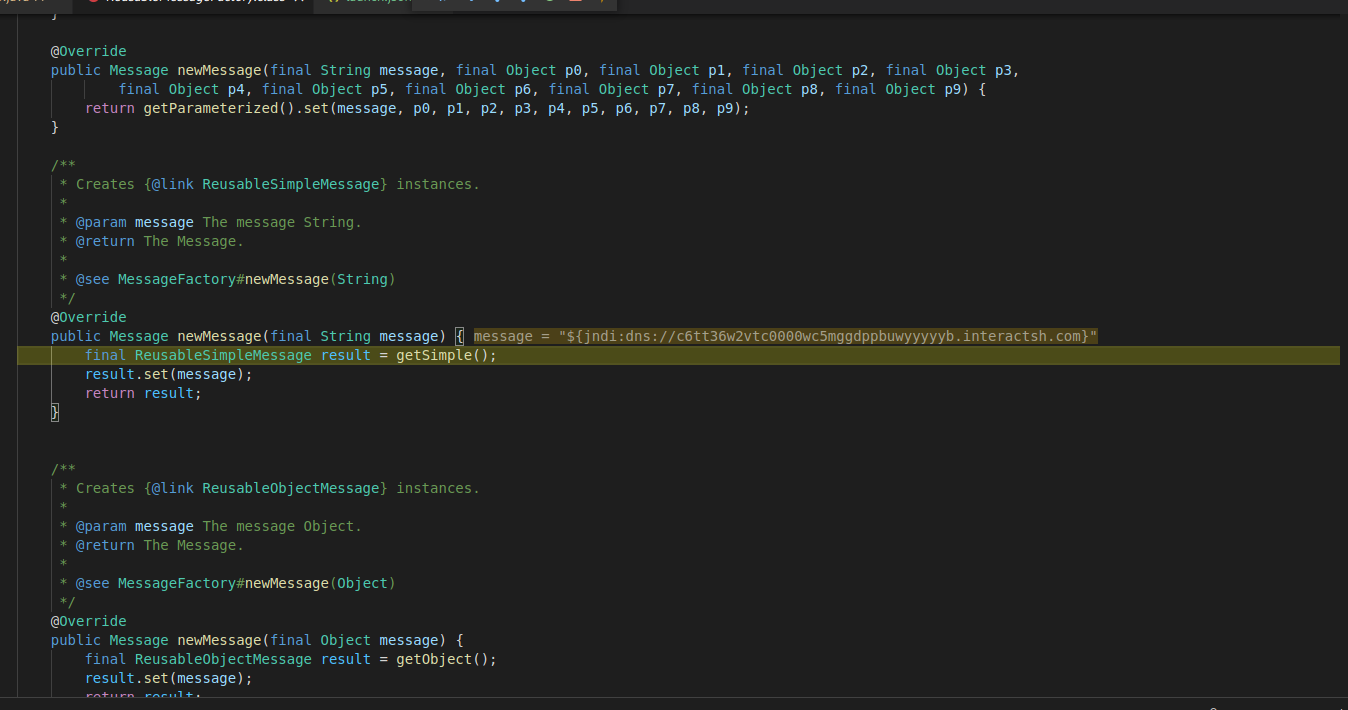
Task: Click parameter p9 in the method signature
Action: tap(953, 89)
